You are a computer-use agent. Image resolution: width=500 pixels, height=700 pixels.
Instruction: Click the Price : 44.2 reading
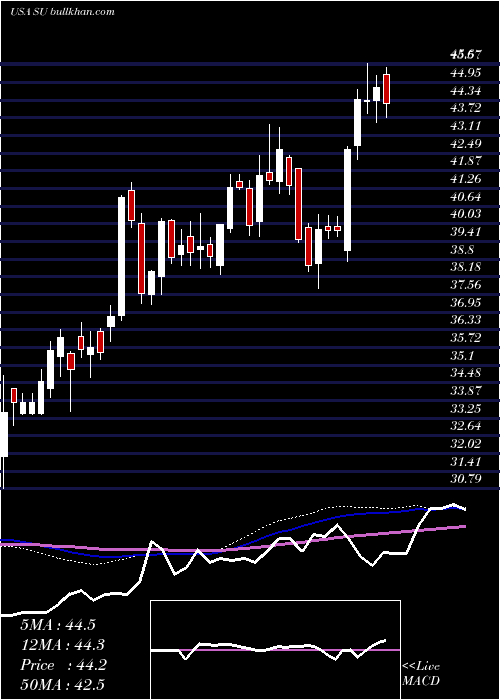click(x=63, y=665)
